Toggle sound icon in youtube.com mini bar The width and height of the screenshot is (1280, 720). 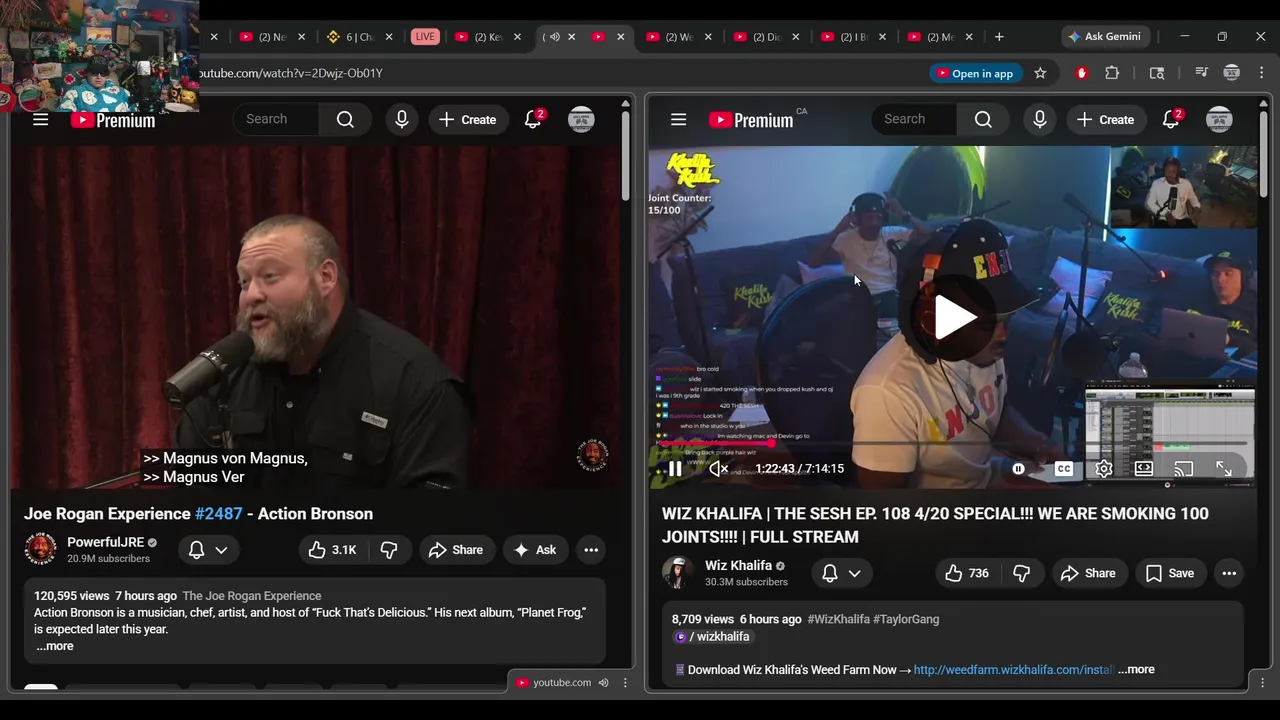tap(603, 683)
